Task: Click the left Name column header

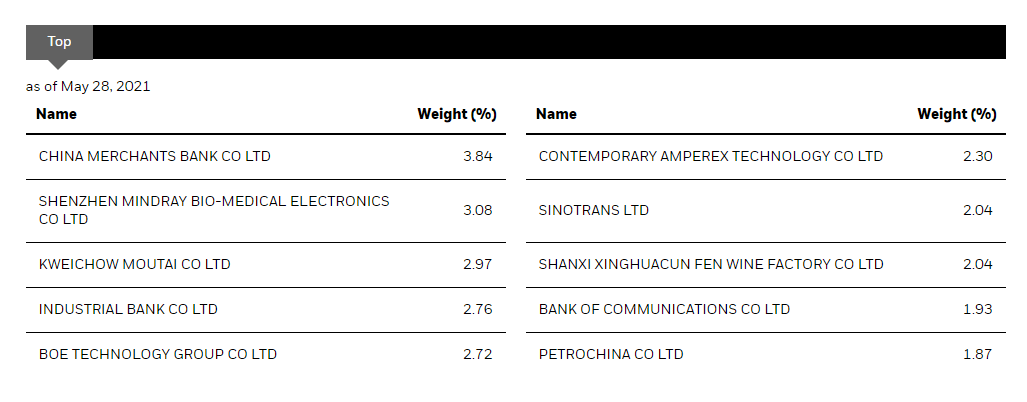Action: point(56,114)
